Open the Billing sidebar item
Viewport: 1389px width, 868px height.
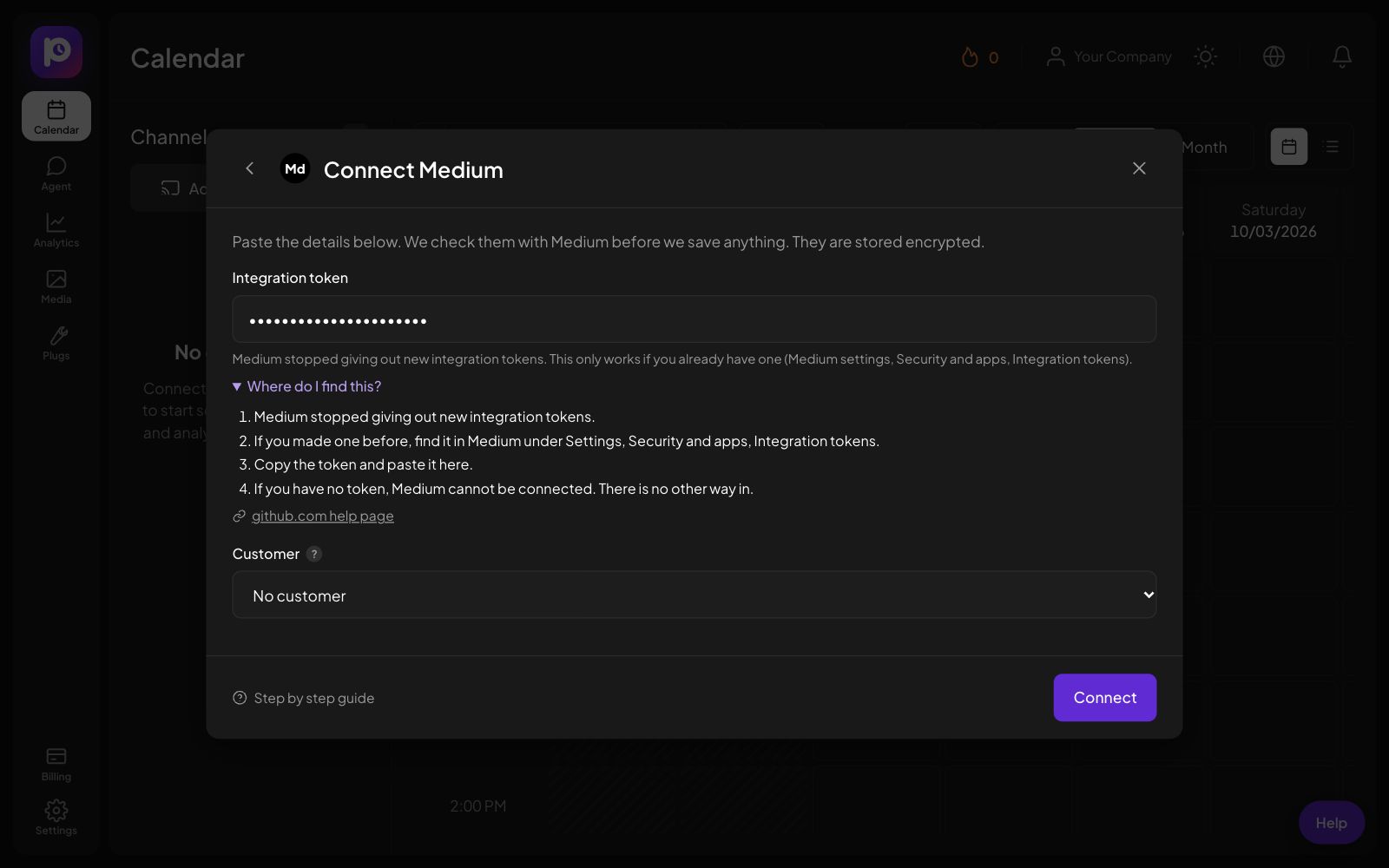(56, 764)
